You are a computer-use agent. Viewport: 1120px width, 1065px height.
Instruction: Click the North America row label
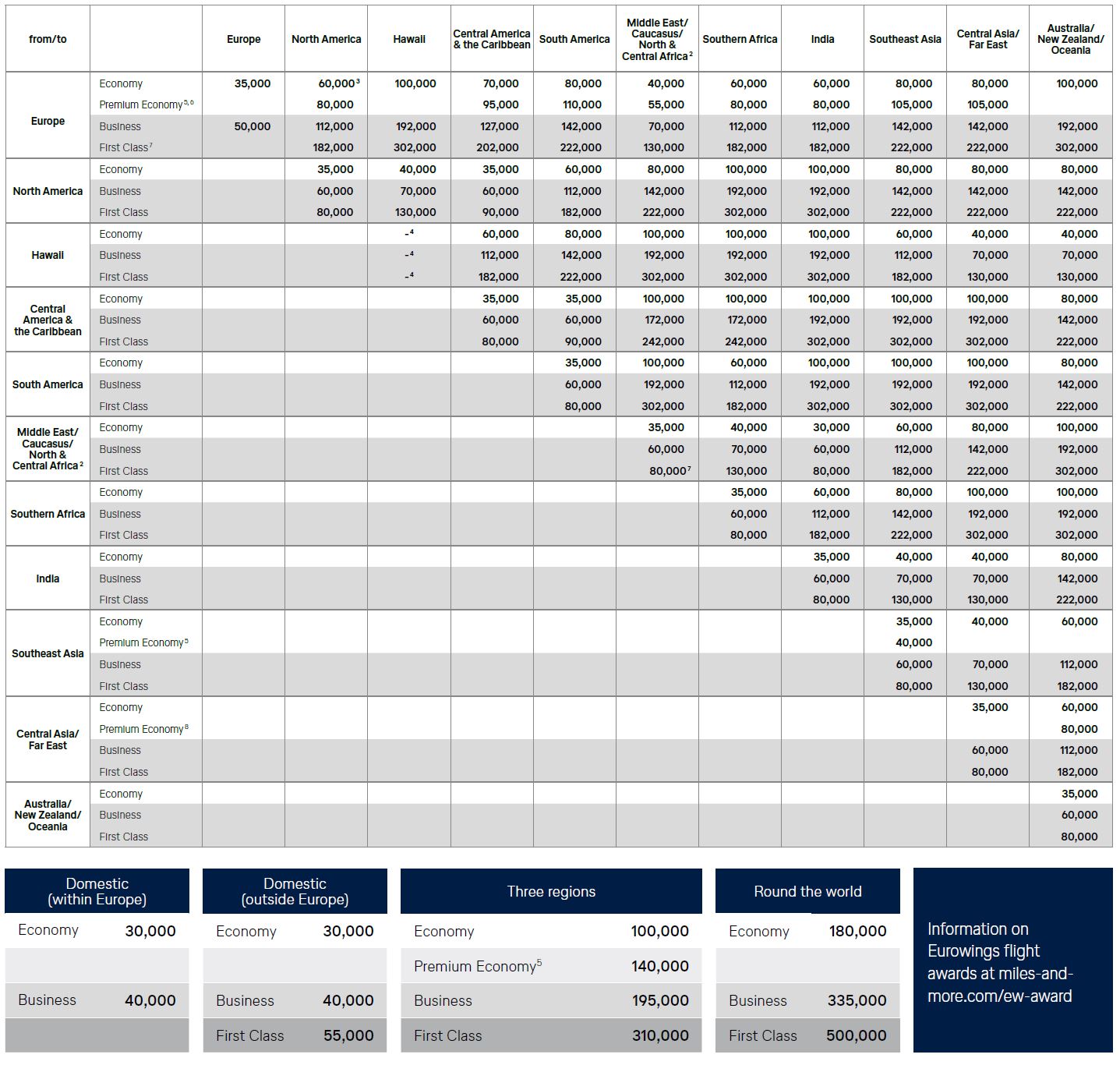(x=48, y=191)
